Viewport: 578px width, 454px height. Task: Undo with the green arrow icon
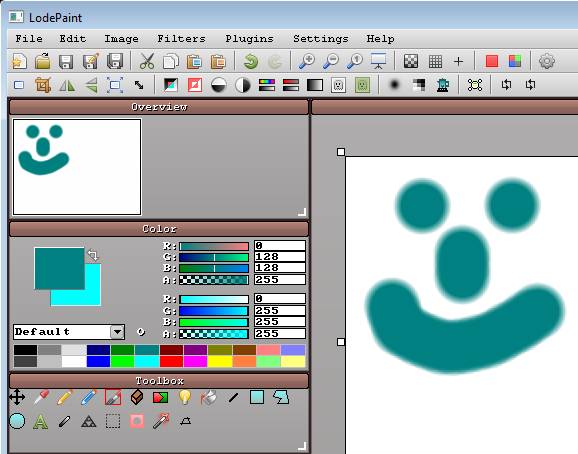251,62
